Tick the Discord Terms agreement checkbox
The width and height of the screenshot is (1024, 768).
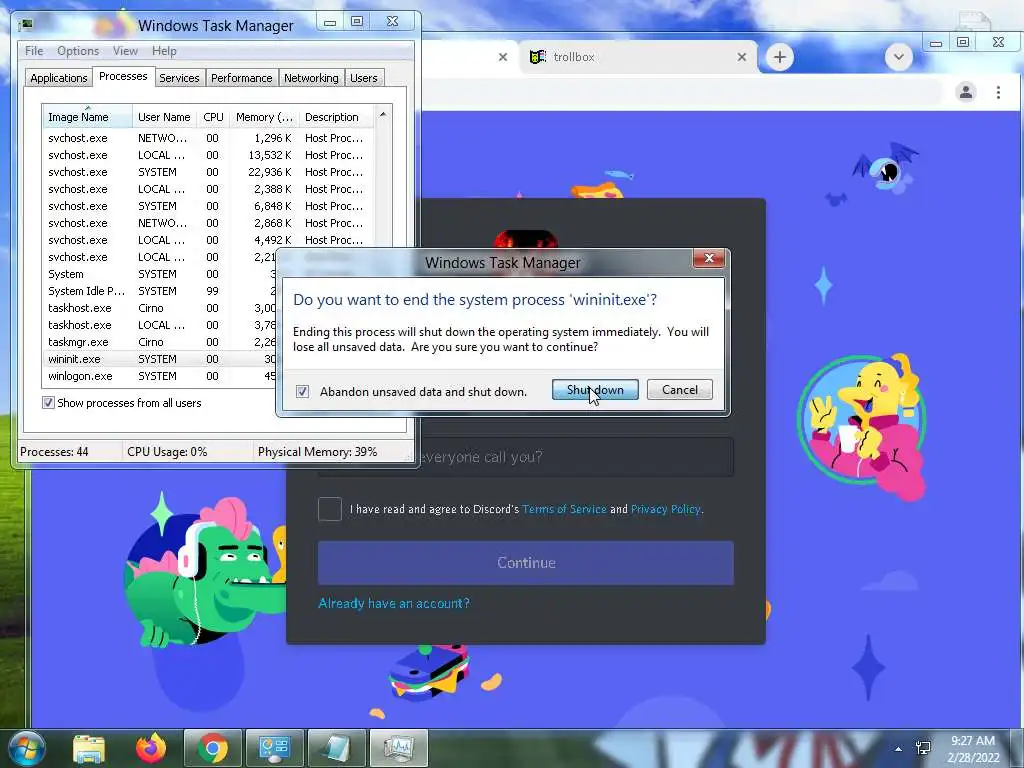tap(330, 509)
